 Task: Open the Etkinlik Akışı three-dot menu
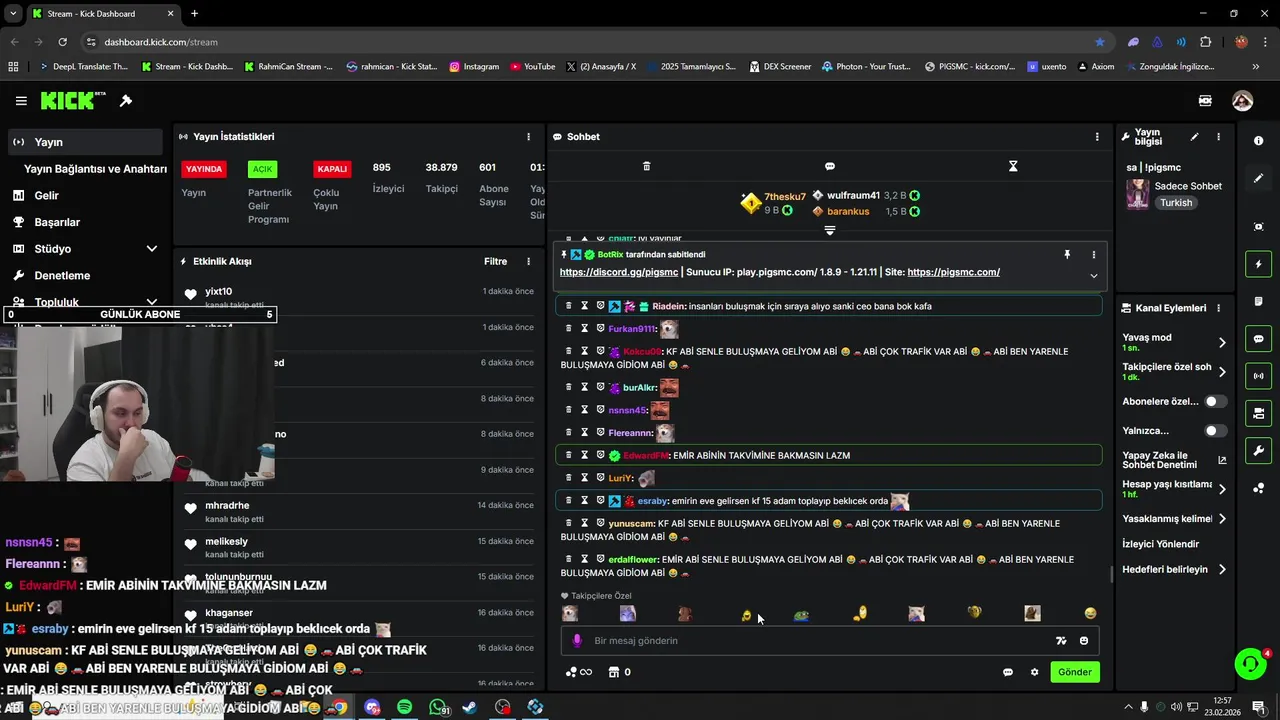coord(528,262)
